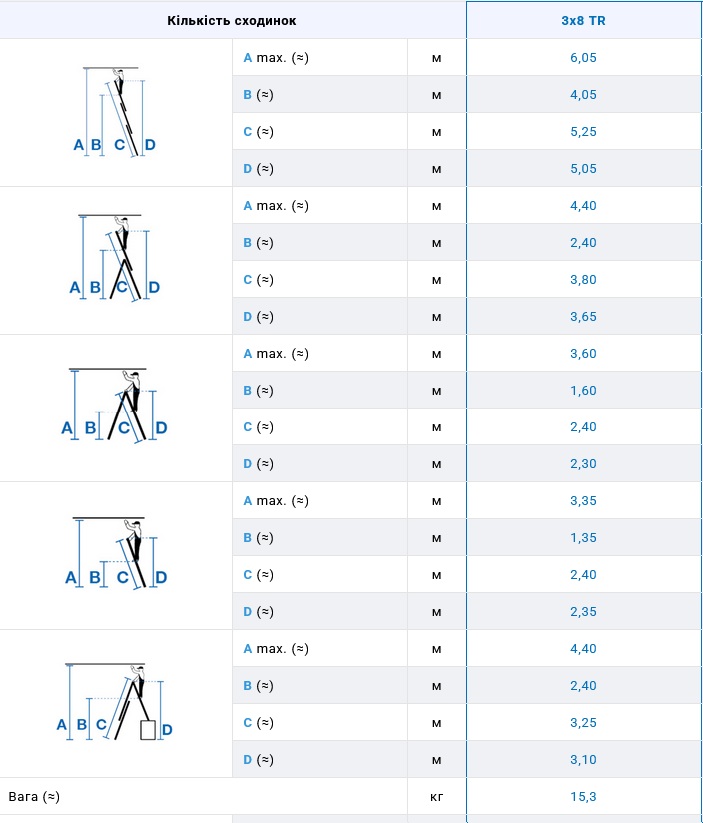
Task: Click the ladder diagram beside the 3,80 value
Action: (x=115, y=259)
